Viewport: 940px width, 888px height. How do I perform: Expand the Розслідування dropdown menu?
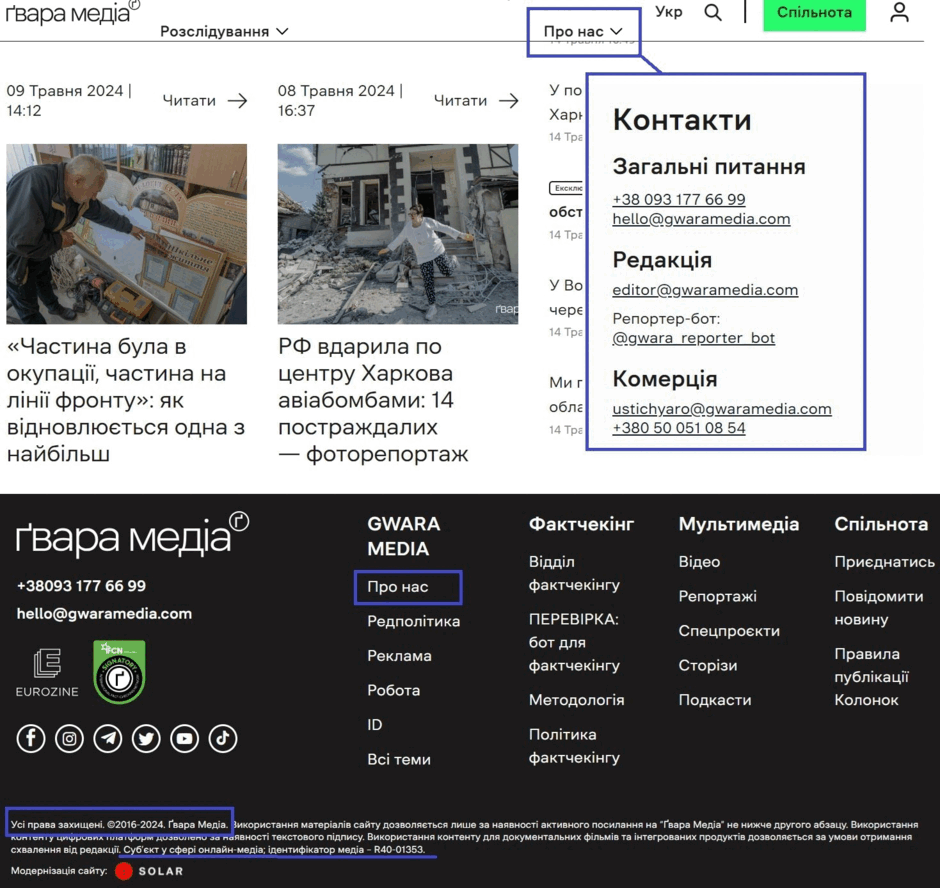[224, 31]
